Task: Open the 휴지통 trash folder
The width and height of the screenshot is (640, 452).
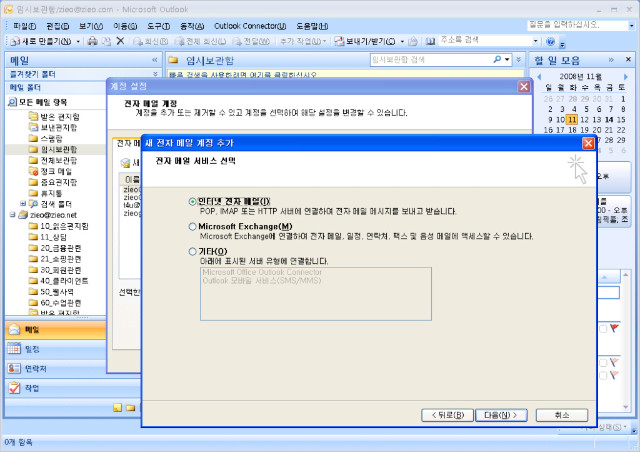Action: point(46,193)
